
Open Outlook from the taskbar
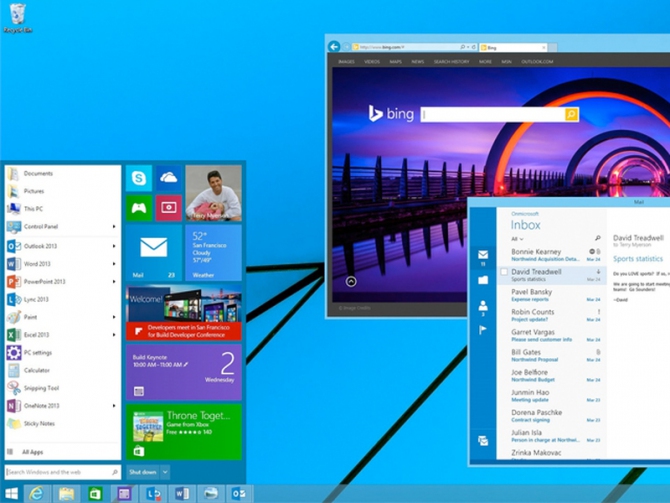pyautogui.click(x=238, y=494)
